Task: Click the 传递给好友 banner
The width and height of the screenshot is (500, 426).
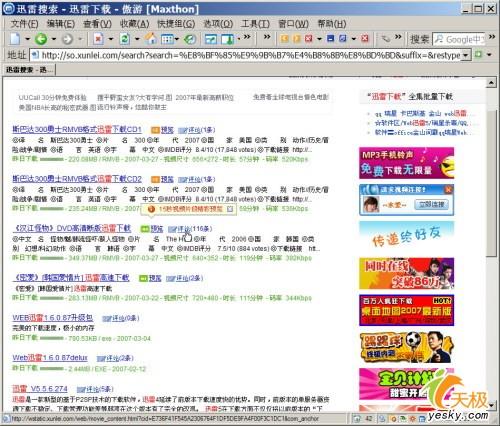Action: pos(406,236)
